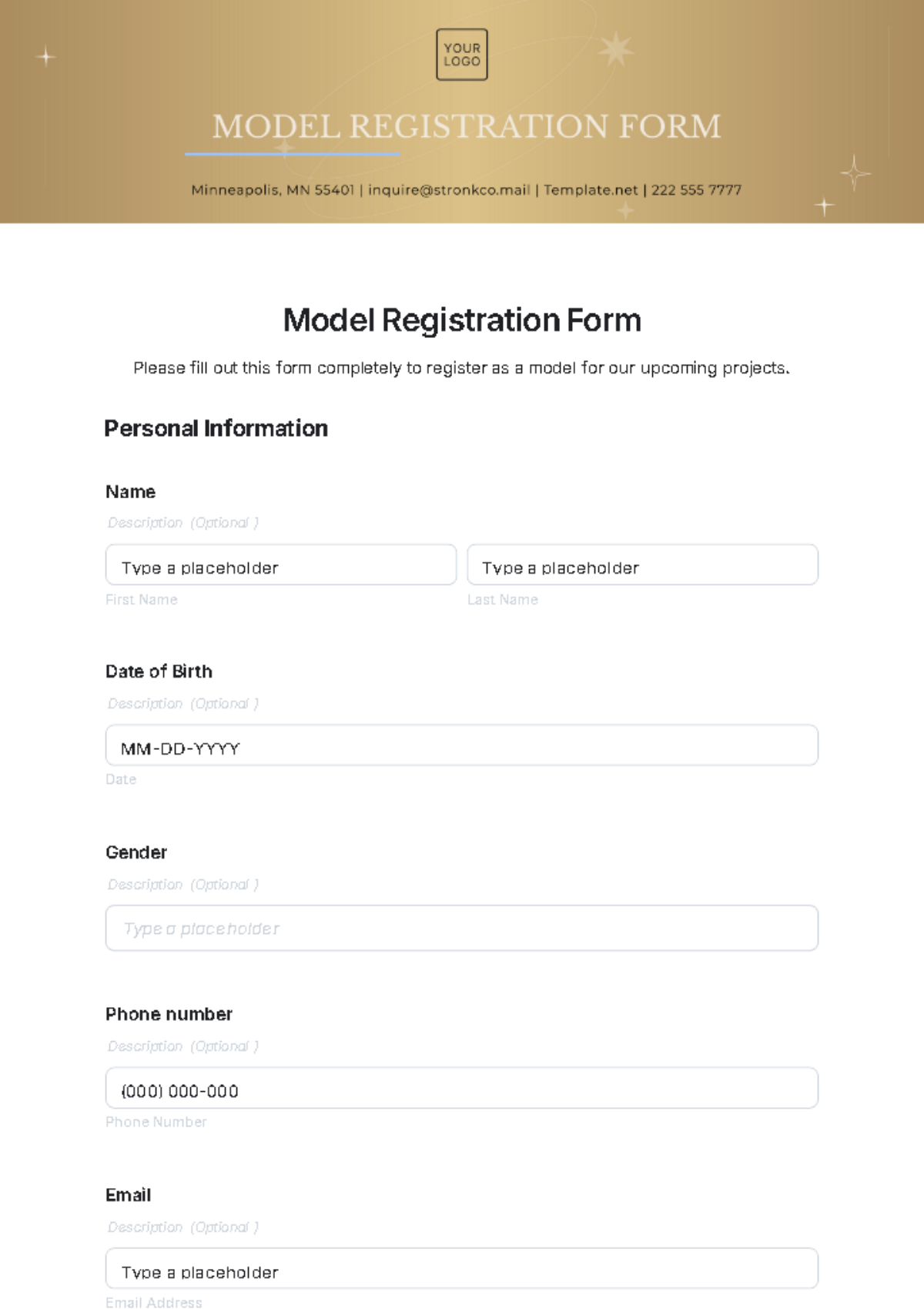This screenshot has height=1309, width=924.
Task: Open the Template.net link in header
Action: tap(591, 189)
